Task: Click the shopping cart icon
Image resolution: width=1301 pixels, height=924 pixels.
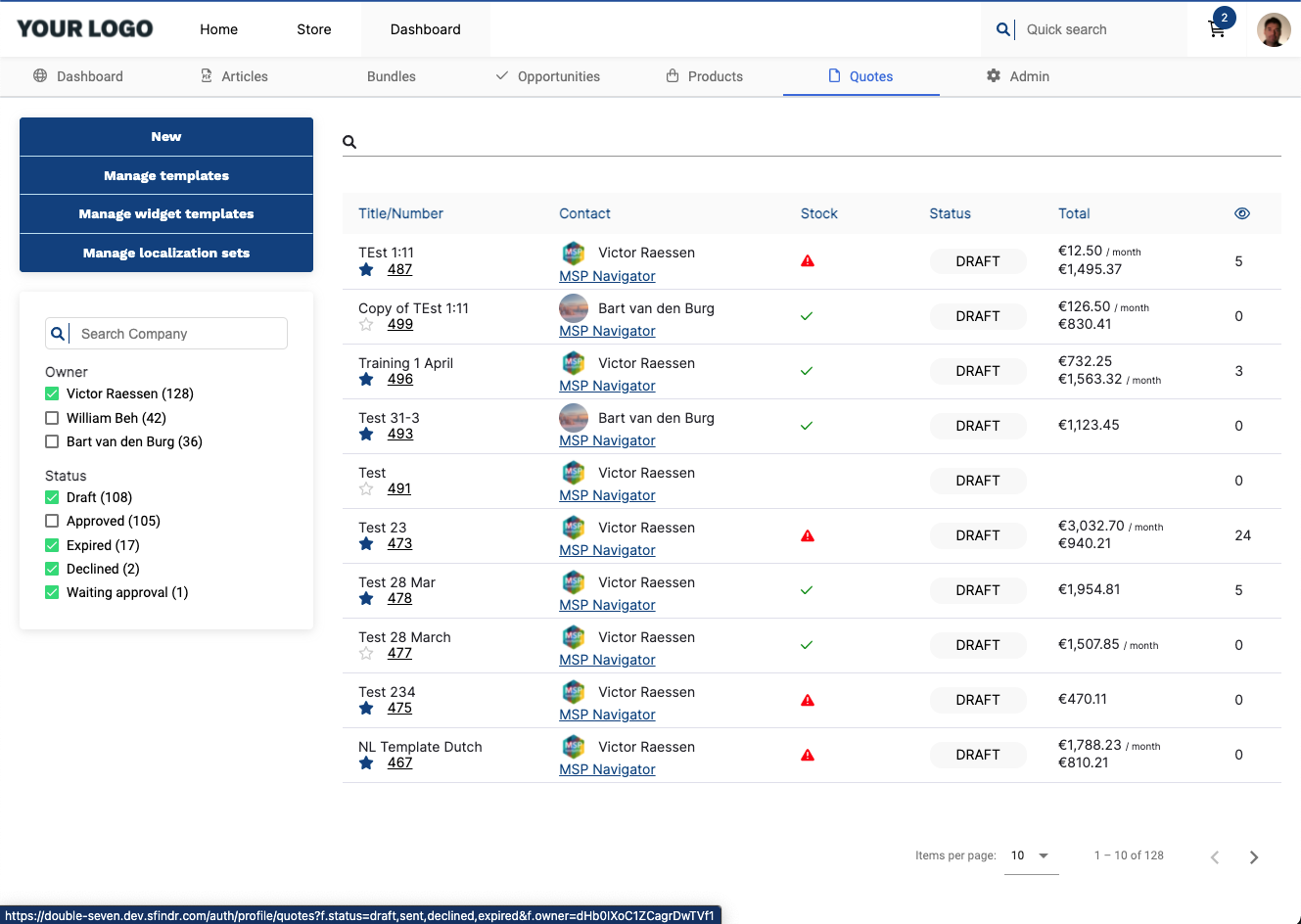Action: click(x=1216, y=29)
